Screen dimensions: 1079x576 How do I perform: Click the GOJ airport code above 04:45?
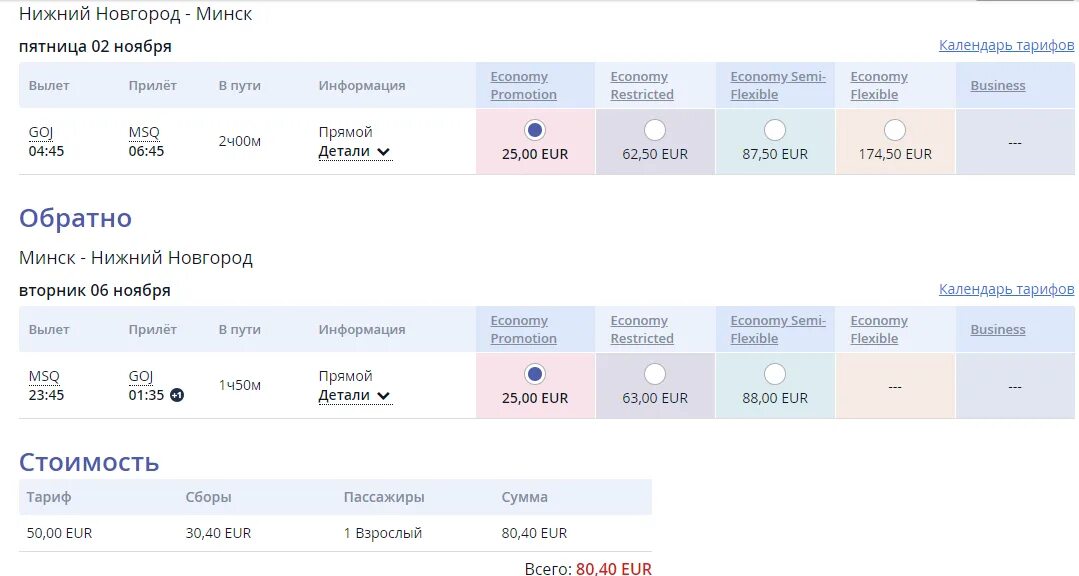(x=41, y=133)
